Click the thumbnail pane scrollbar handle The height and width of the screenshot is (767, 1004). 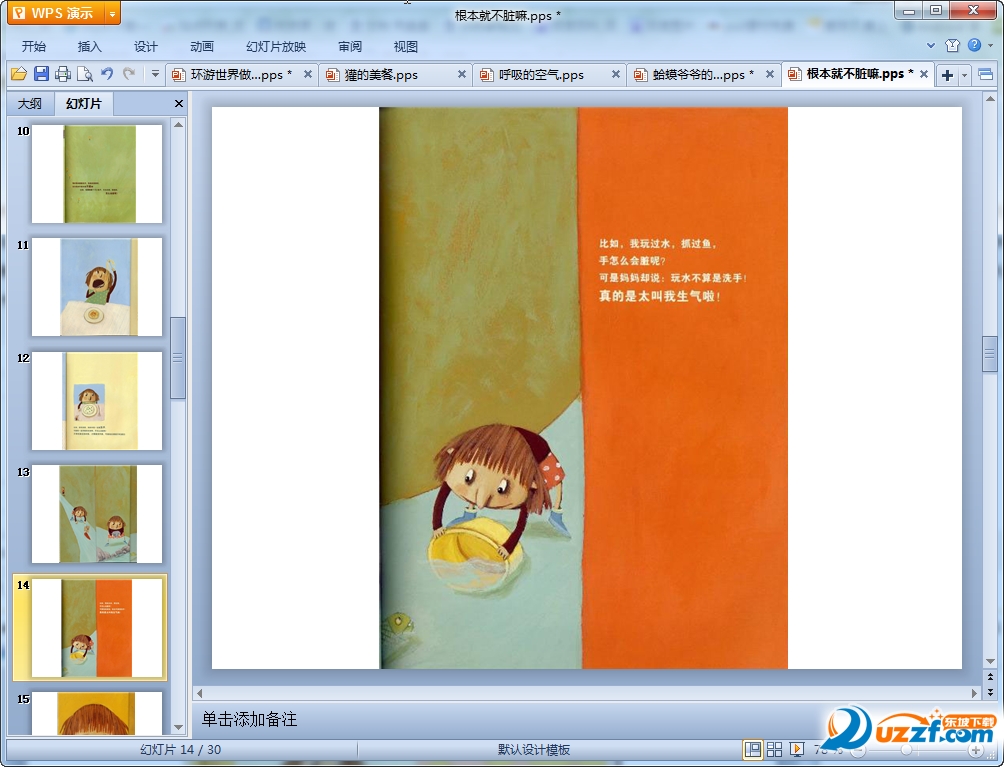pos(178,358)
